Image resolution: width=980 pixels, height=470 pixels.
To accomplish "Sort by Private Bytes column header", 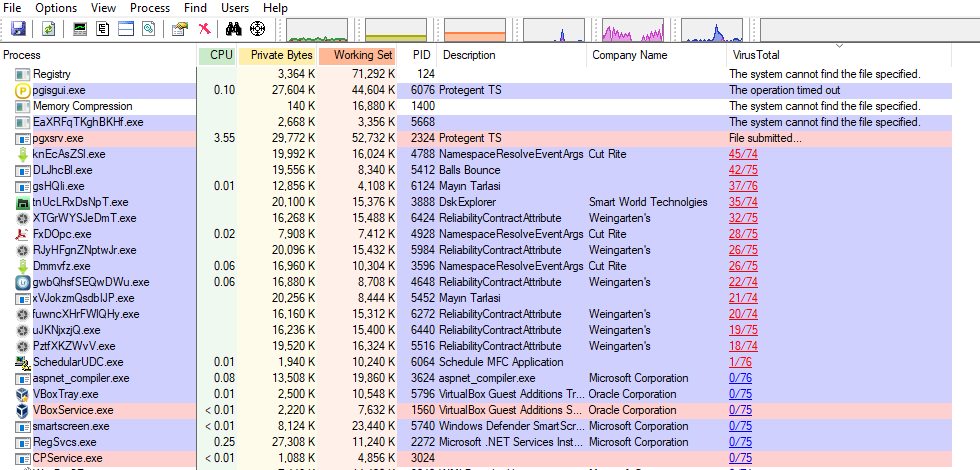I will point(278,55).
